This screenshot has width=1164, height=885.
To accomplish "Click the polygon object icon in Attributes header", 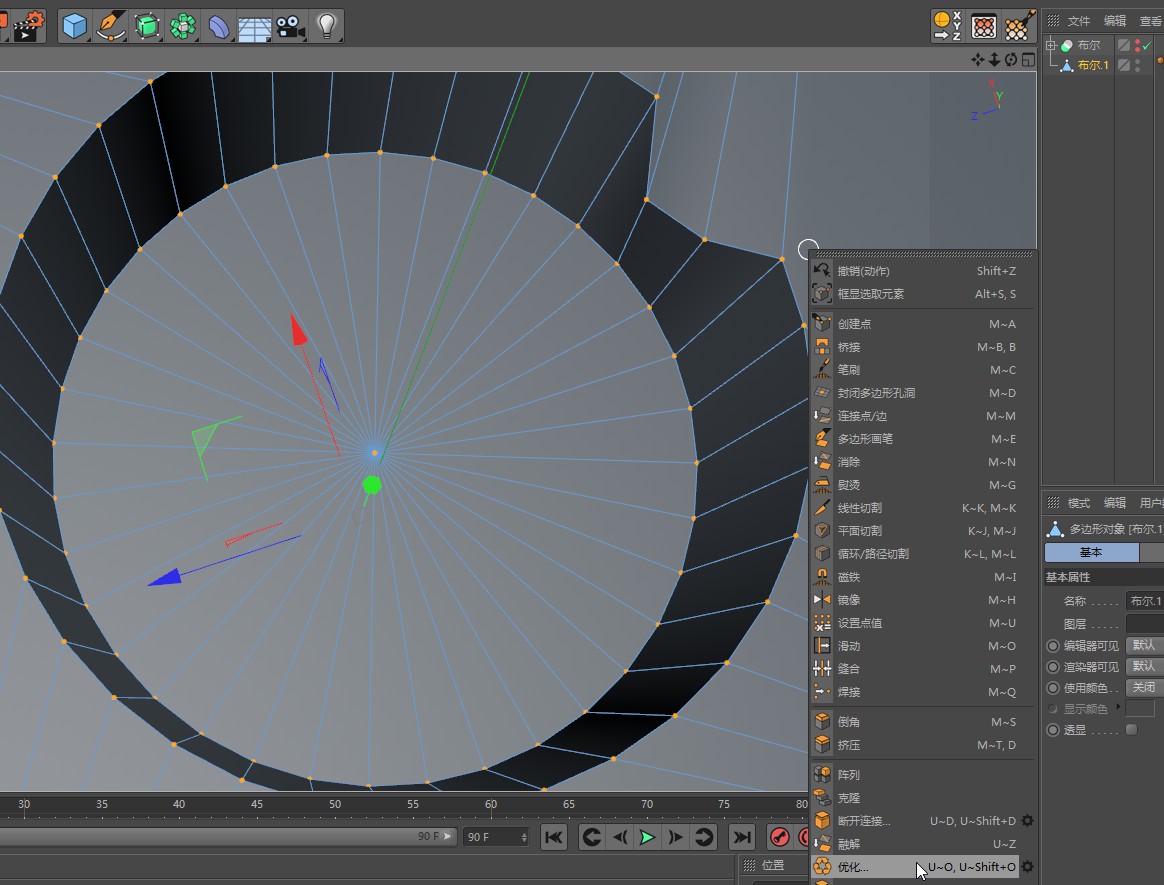I will click(1055, 529).
